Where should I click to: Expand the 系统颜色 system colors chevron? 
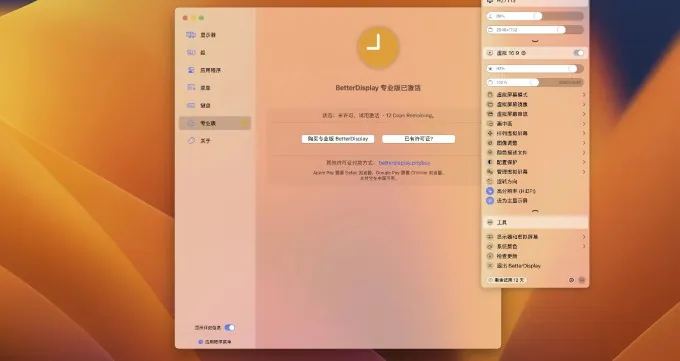(x=584, y=246)
